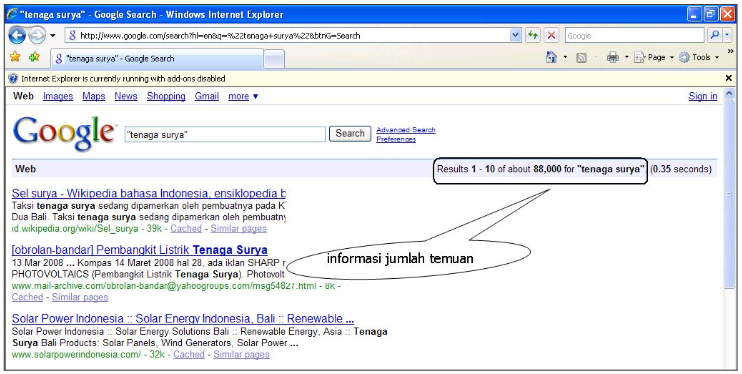
Task: Open Cached link for solarpowerindonesia.com result
Action: 189,354
